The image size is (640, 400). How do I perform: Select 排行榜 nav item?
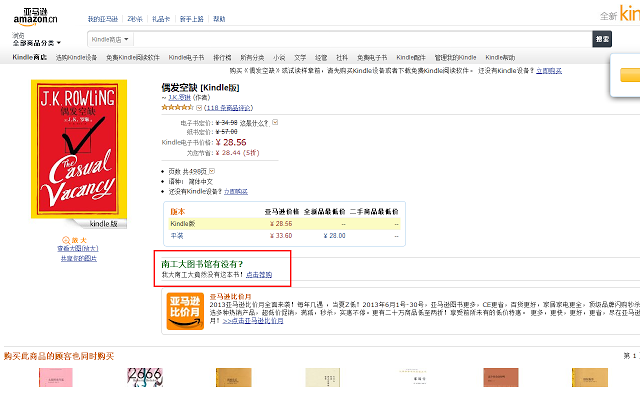(222, 58)
